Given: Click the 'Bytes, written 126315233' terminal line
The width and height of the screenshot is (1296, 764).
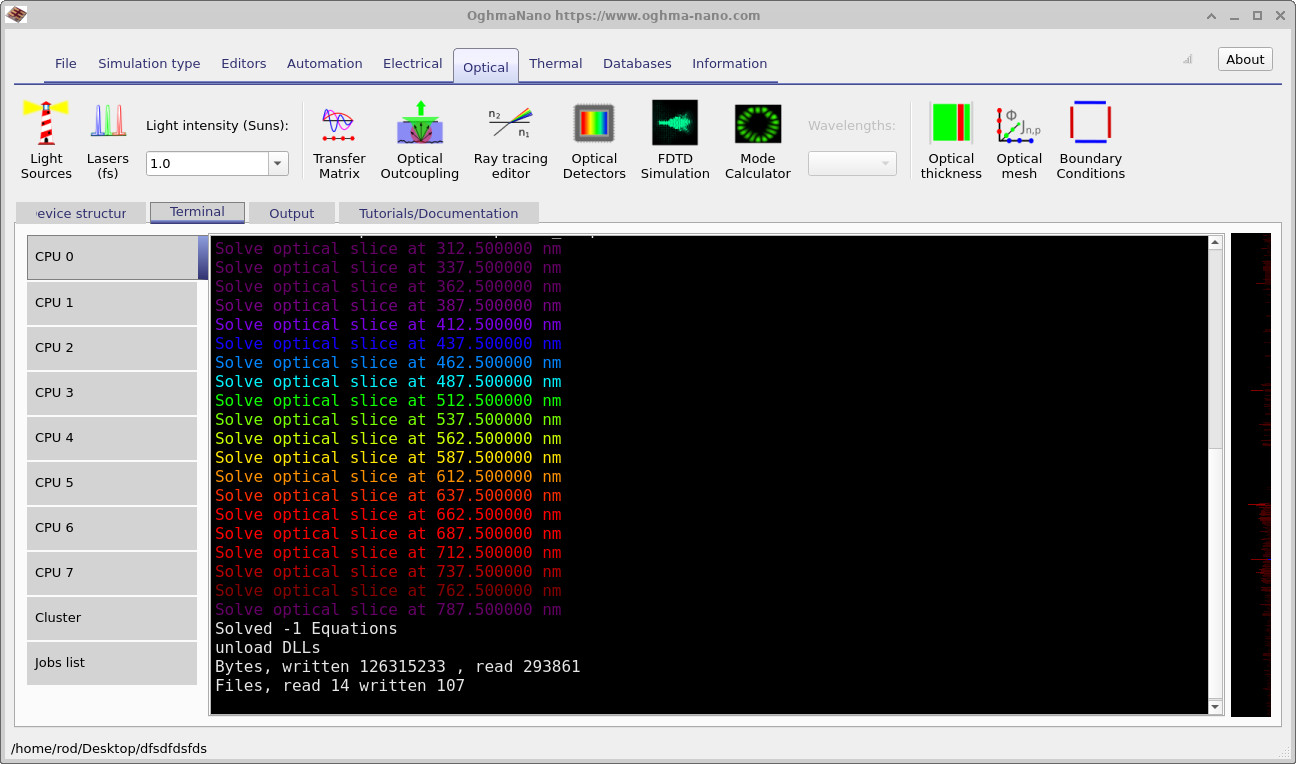Looking at the screenshot, I should [x=397, y=667].
